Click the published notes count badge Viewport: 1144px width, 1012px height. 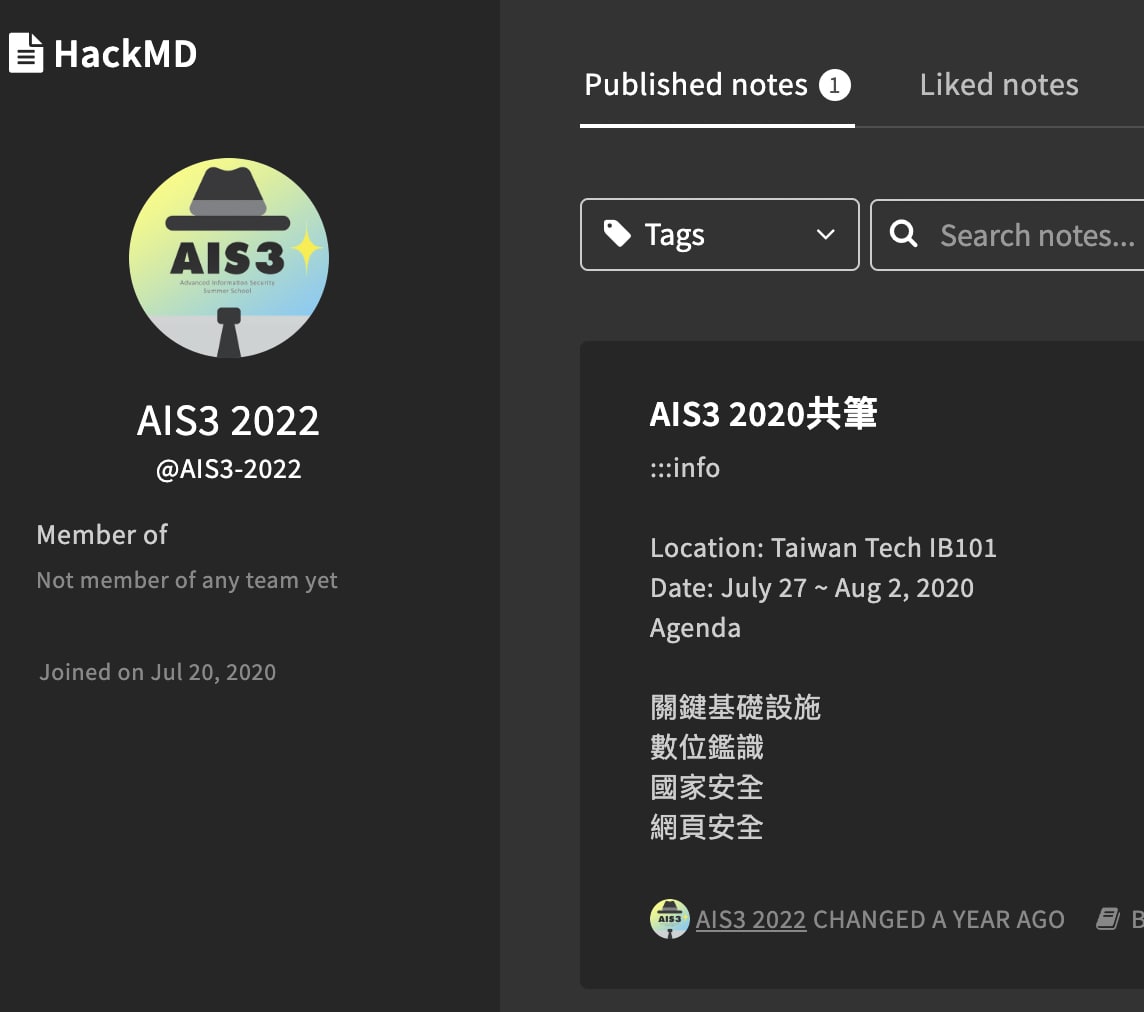835,85
